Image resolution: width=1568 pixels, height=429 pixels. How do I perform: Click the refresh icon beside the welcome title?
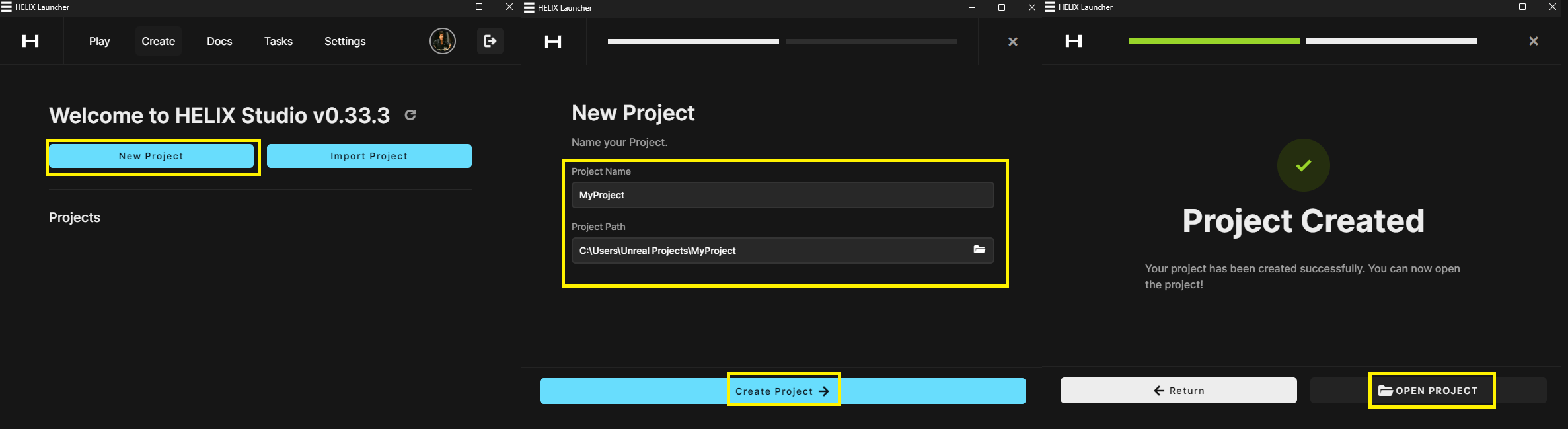tap(410, 115)
